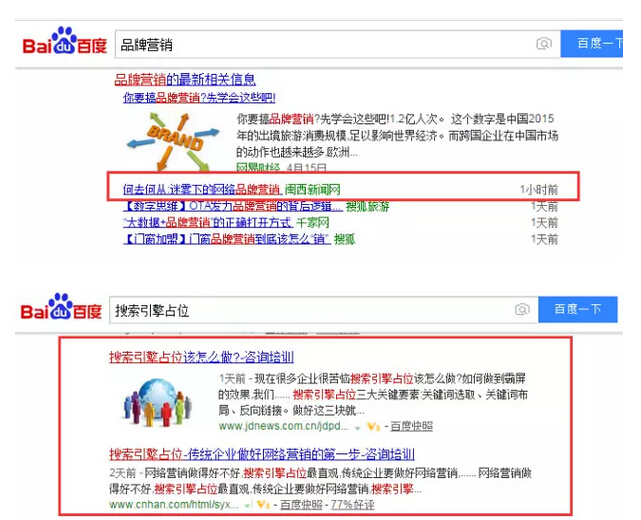Open camera image search in 品牌营销 search box
The height and width of the screenshot is (520, 641).
coord(544,43)
